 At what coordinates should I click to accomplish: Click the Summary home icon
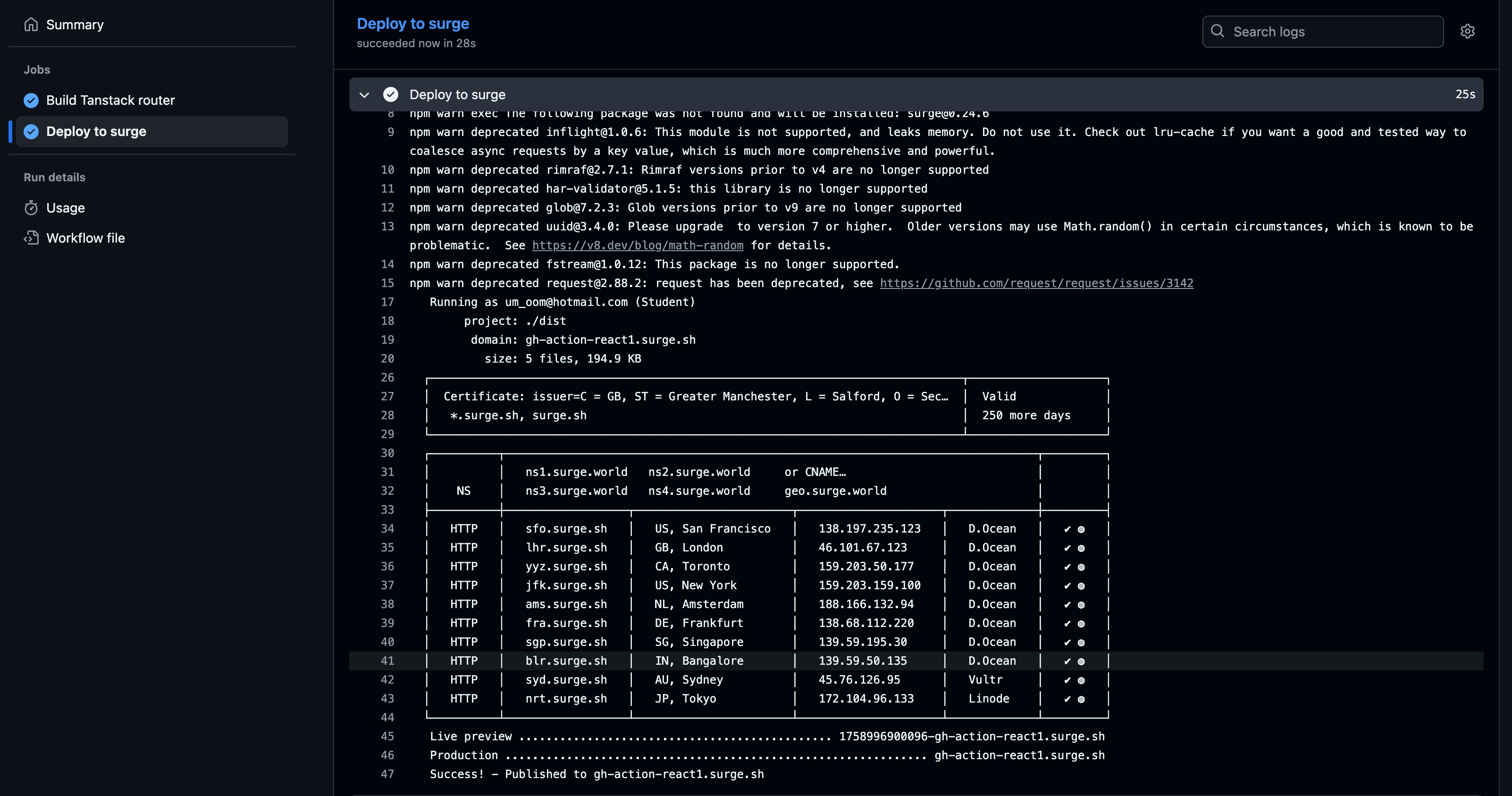click(x=31, y=25)
